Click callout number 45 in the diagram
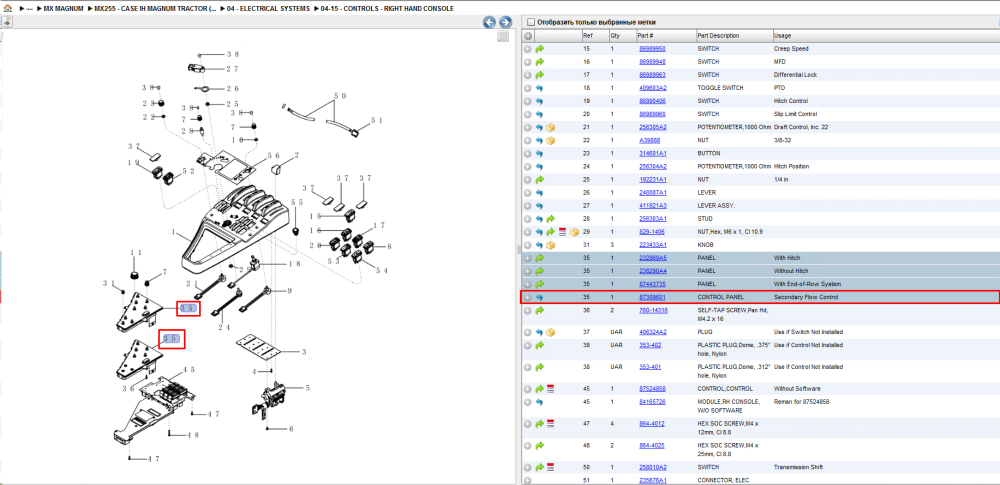The height and width of the screenshot is (485, 1000). 189,369
